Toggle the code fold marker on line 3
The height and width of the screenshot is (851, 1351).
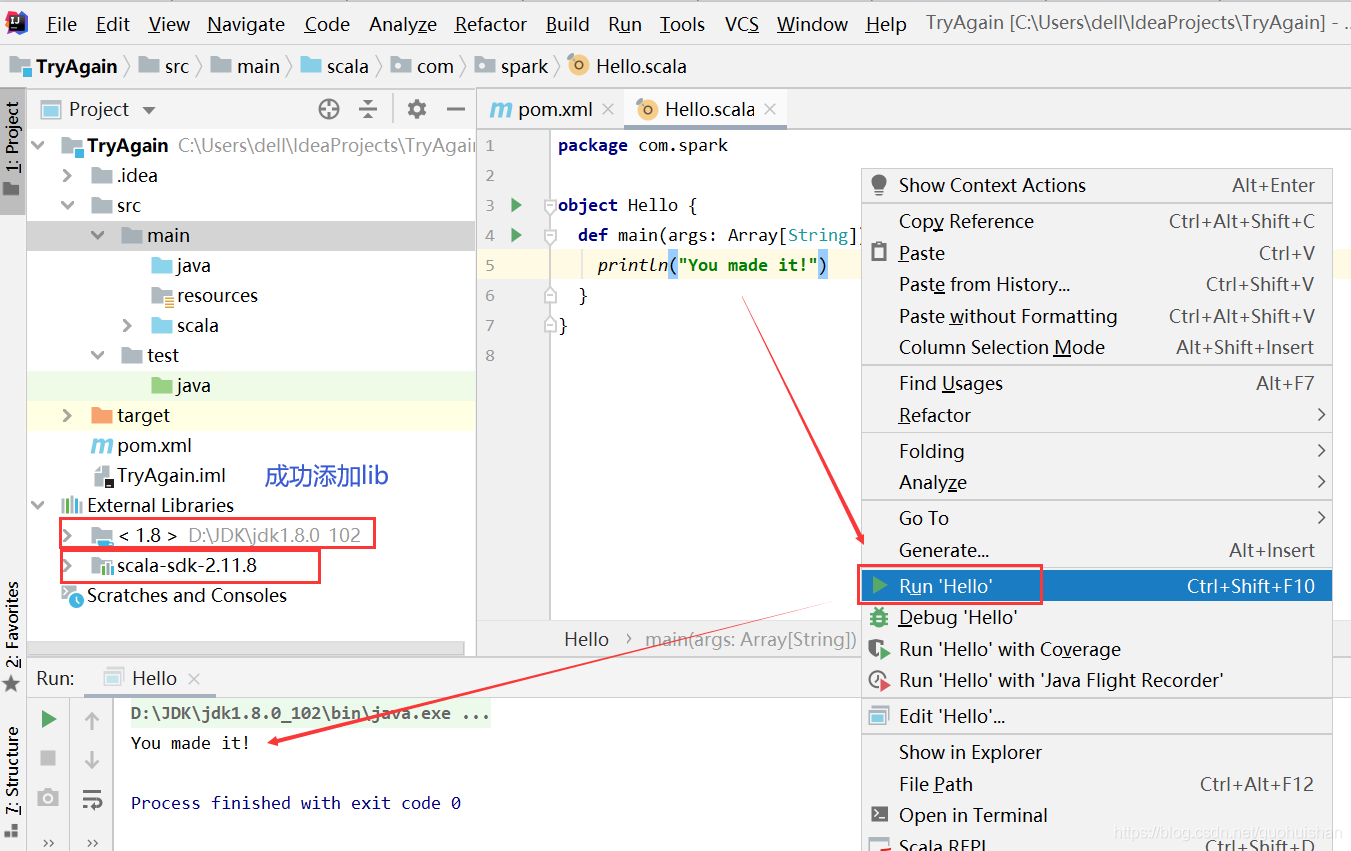[549, 206]
